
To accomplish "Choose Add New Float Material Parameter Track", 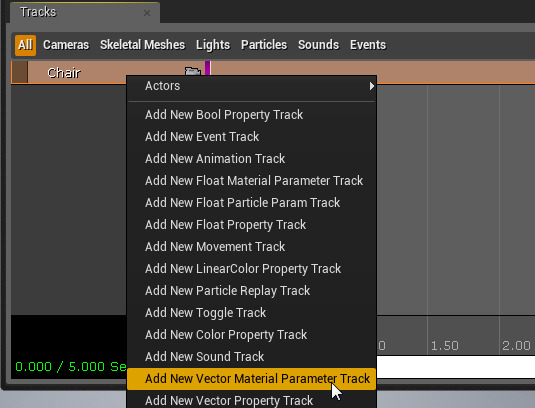I will (252, 181).
